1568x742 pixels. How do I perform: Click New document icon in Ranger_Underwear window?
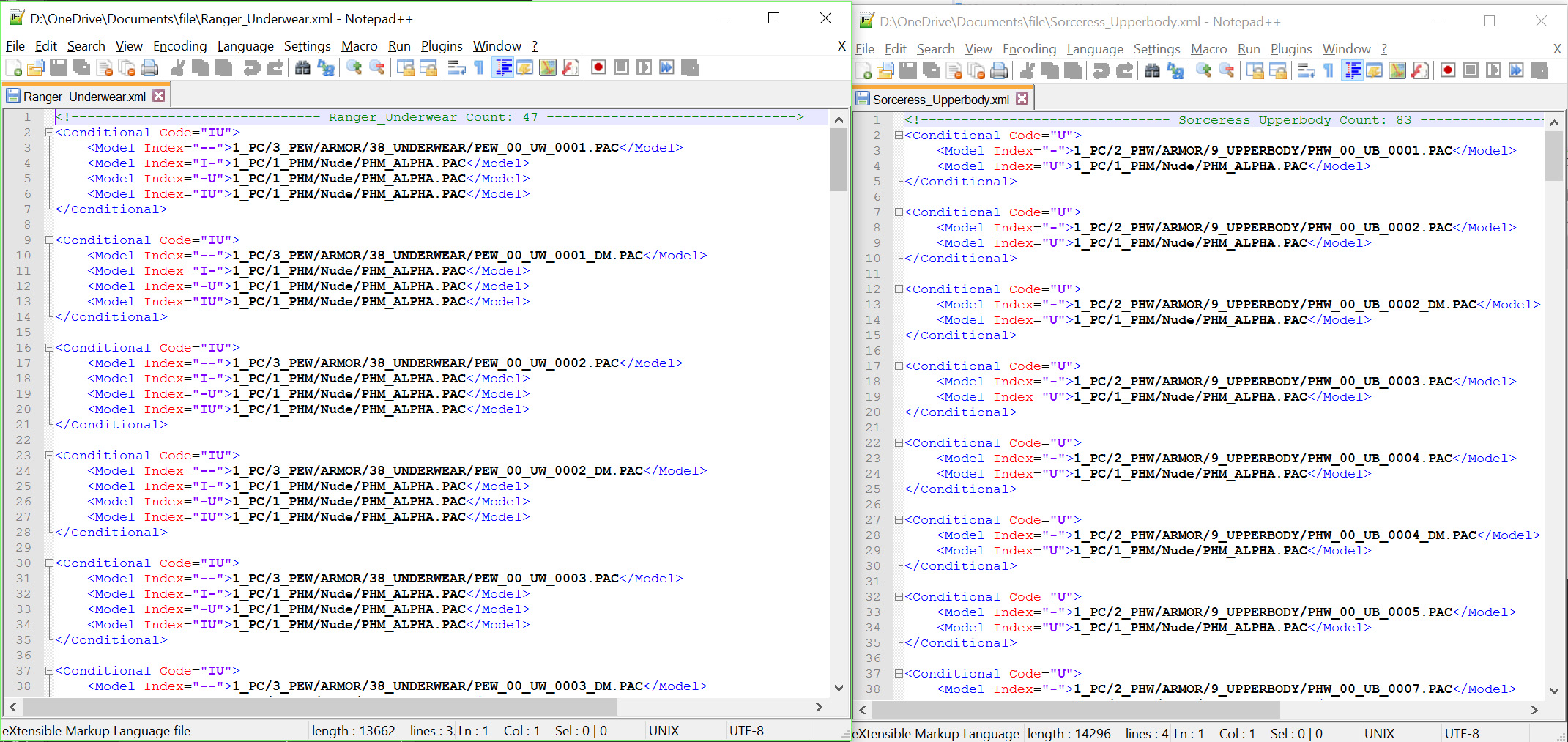[14, 68]
